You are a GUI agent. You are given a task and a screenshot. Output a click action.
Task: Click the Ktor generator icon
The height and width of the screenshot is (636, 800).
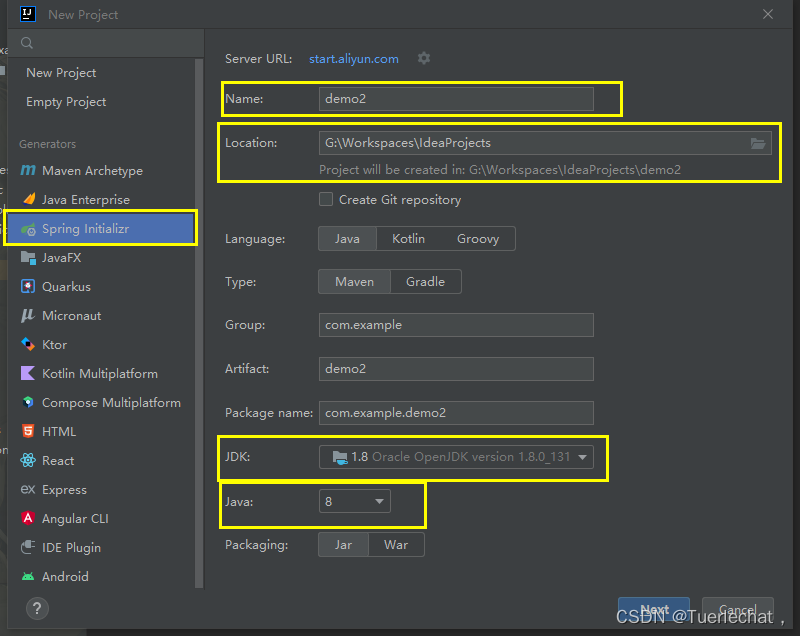28,344
